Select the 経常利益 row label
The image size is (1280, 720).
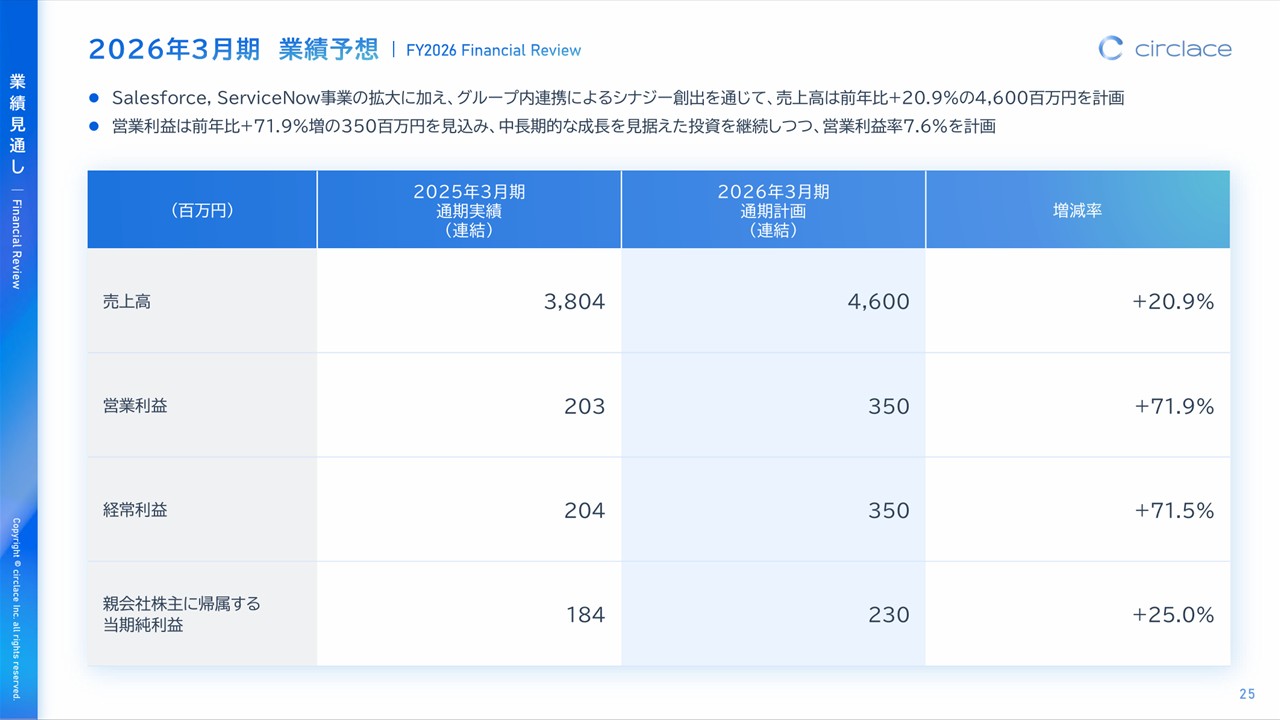[x=135, y=510]
